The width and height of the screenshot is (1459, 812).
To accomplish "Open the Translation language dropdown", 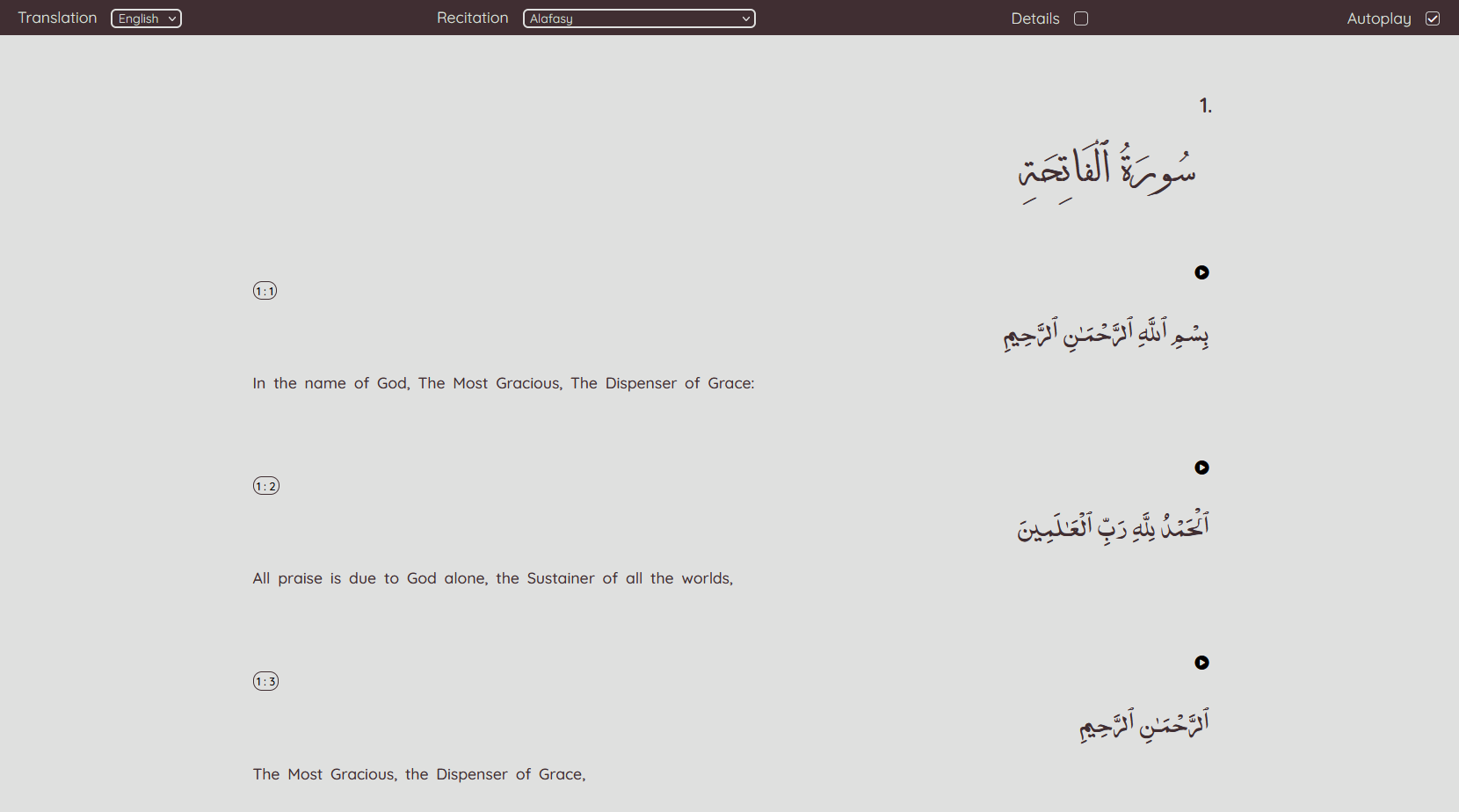I will pyautogui.click(x=146, y=18).
